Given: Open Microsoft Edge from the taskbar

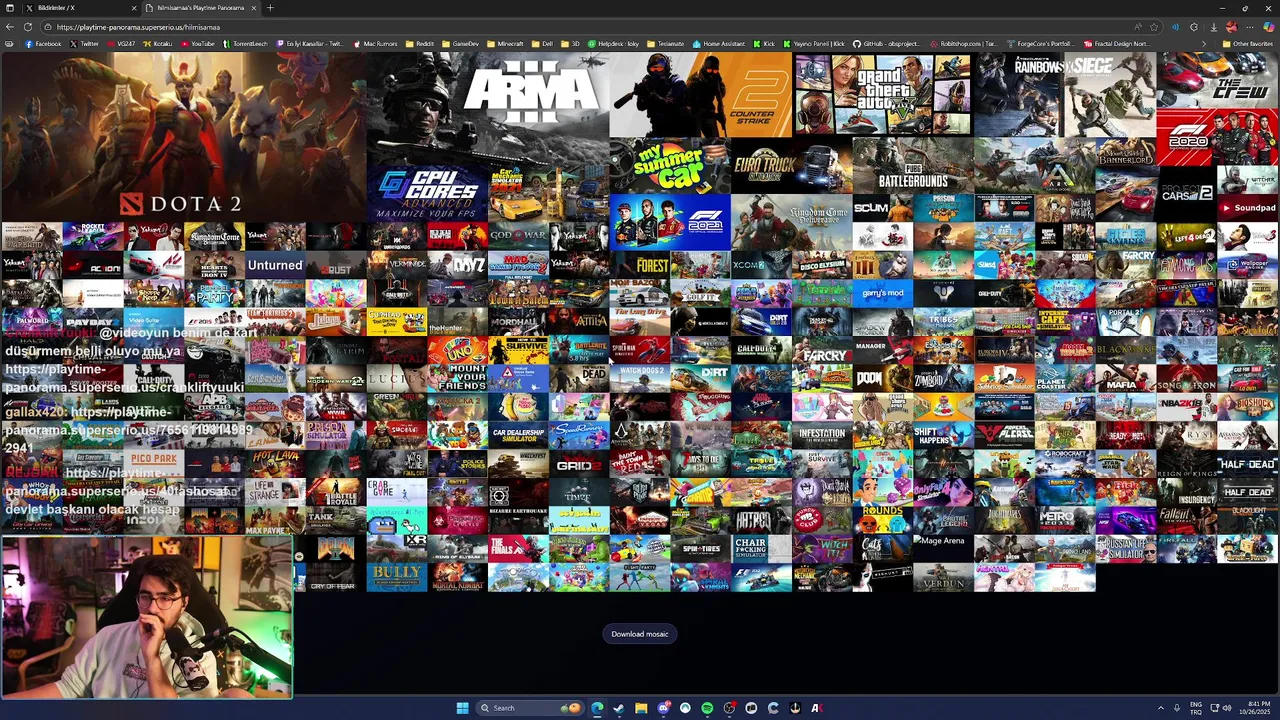Looking at the screenshot, I should click(x=597, y=708).
